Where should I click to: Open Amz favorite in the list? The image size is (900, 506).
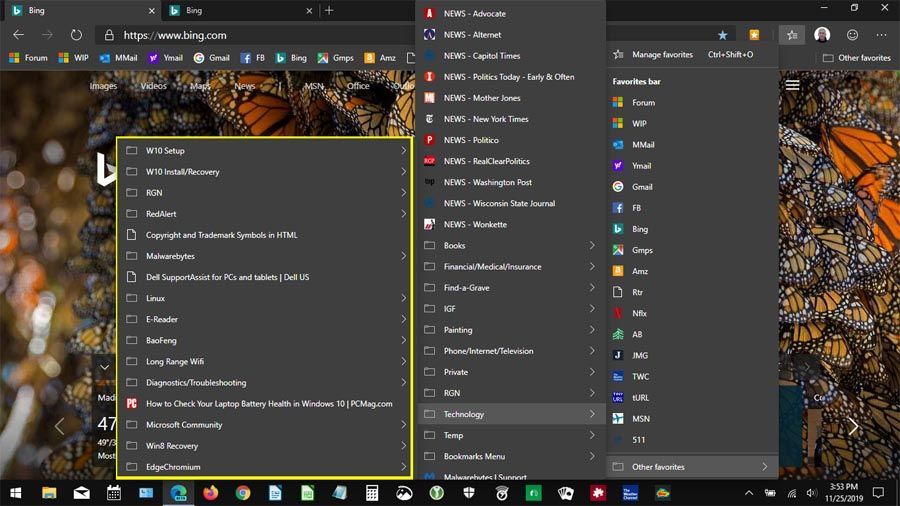pos(692,271)
